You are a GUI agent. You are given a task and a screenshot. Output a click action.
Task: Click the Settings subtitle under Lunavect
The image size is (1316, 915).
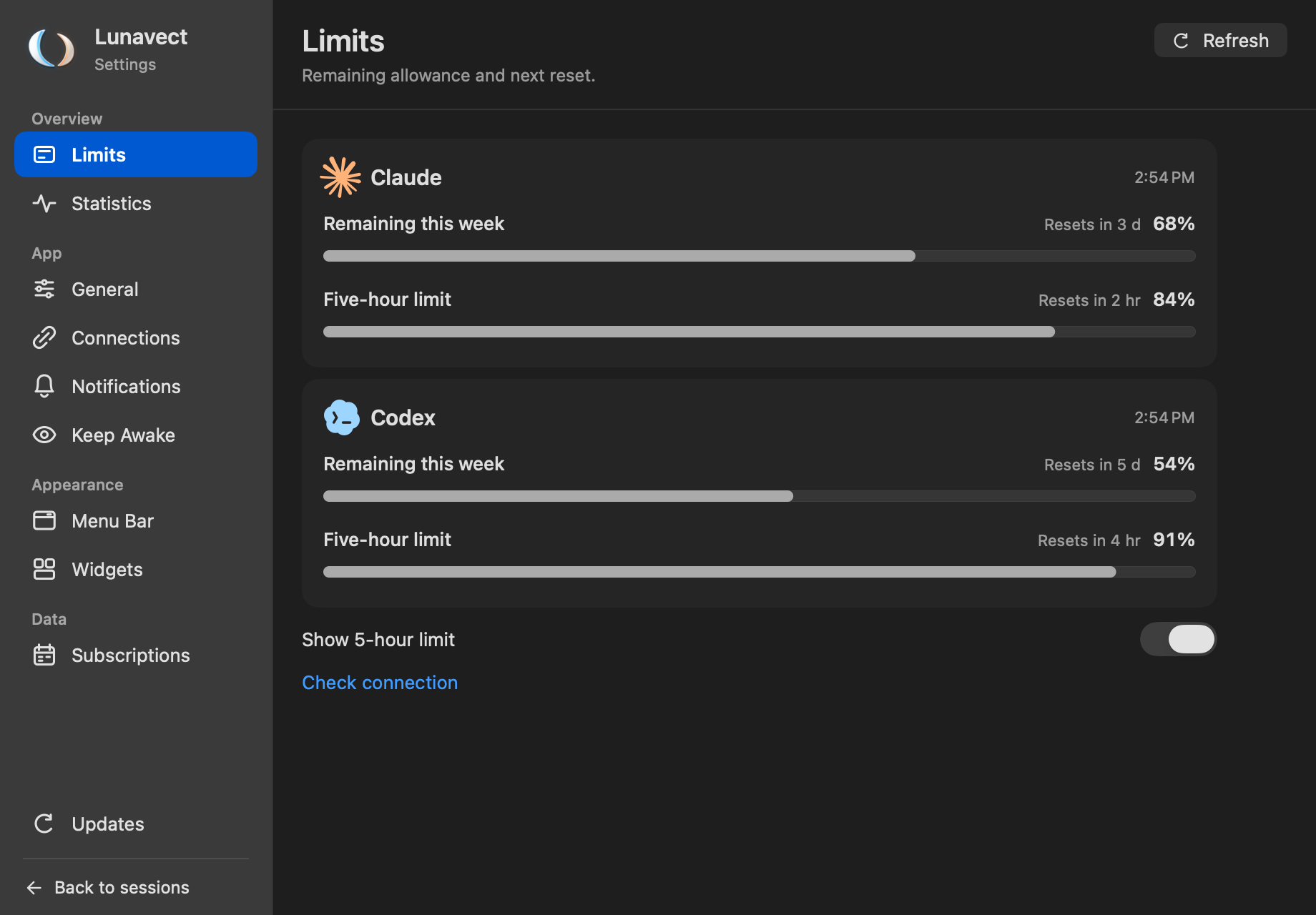click(x=125, y=64)
